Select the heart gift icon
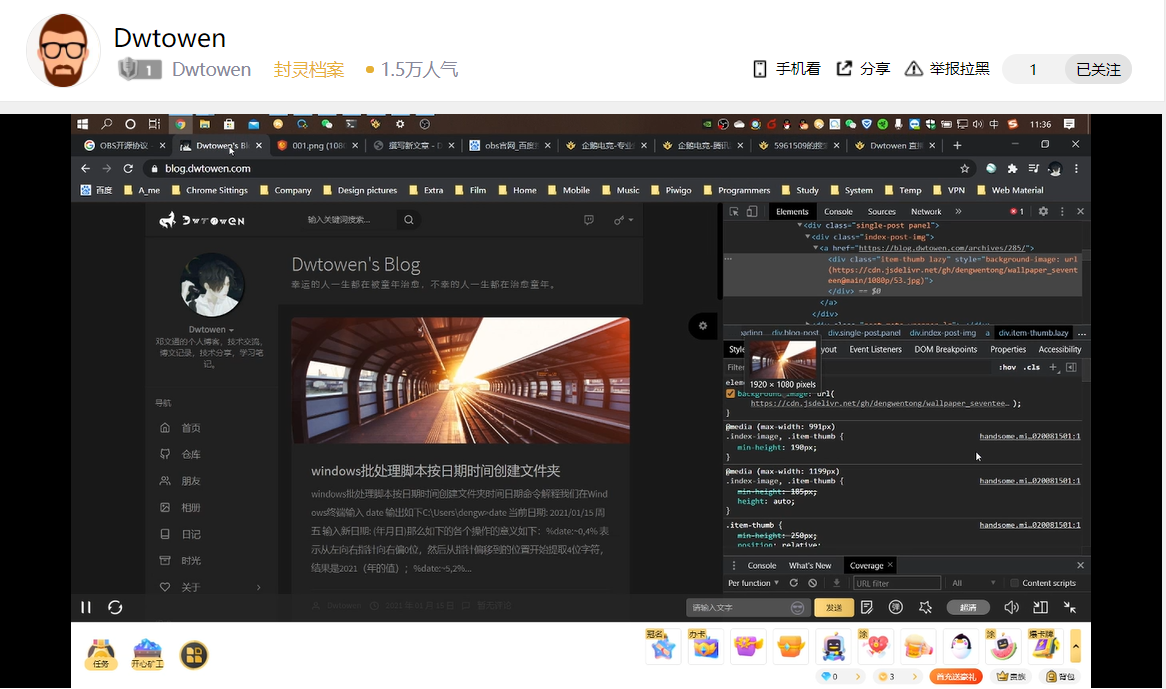Screen dimensions: 1166x689 pyautogui.click(x=876, y=646)
